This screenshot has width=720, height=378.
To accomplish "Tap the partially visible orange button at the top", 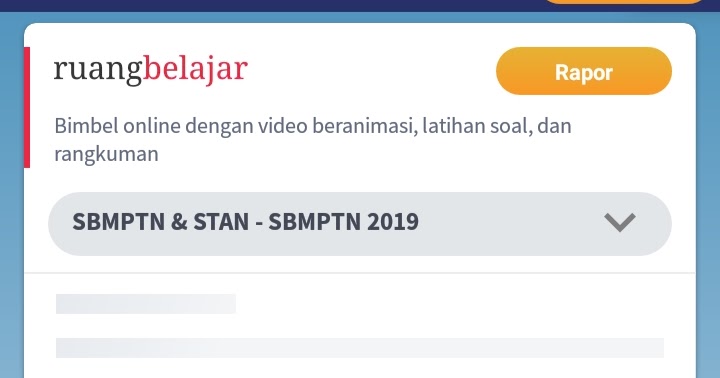I will 624,2.
